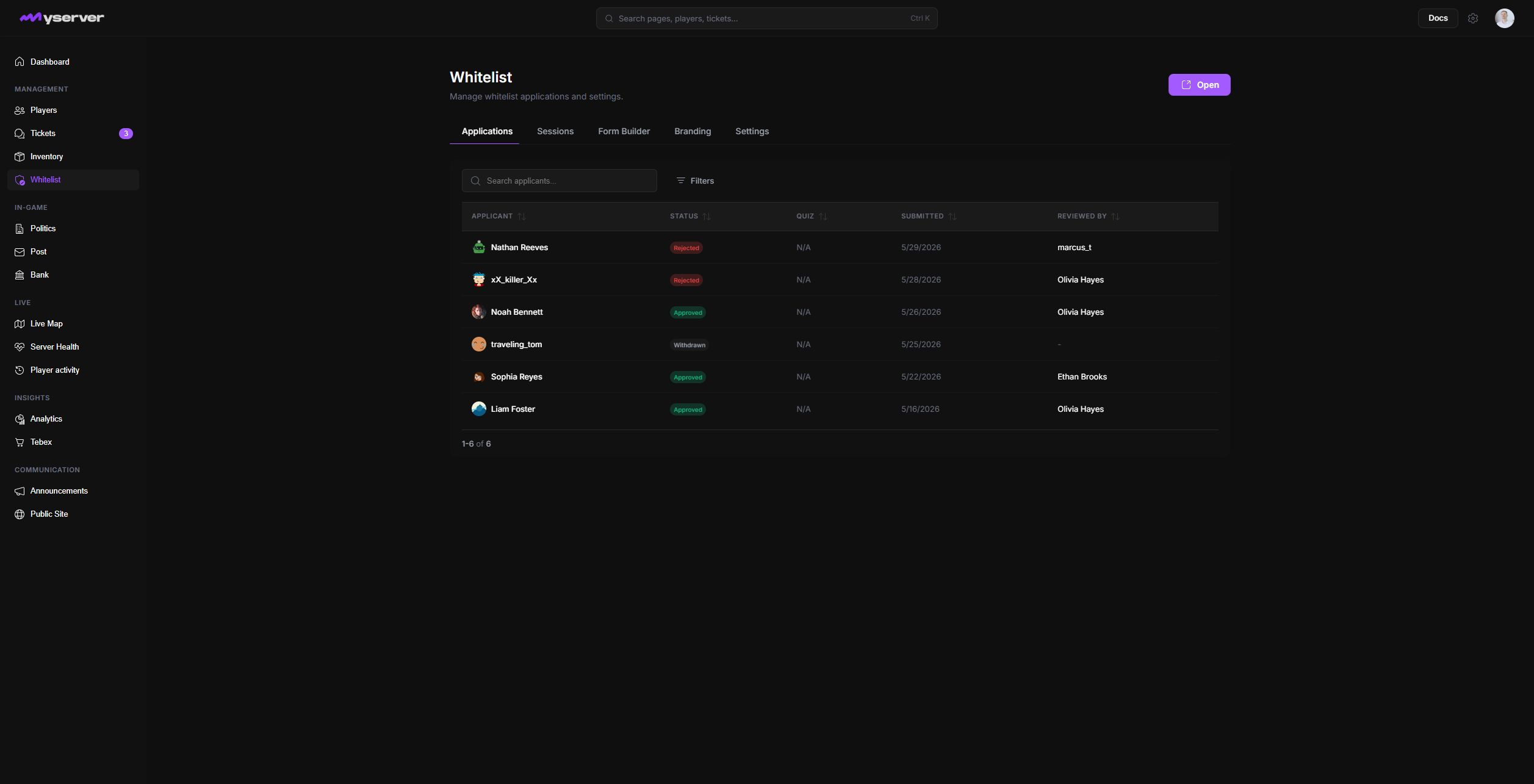Open the user profile avatar
The image size is (1534, 784).
pyautogui.click(x=1504, y=18)
